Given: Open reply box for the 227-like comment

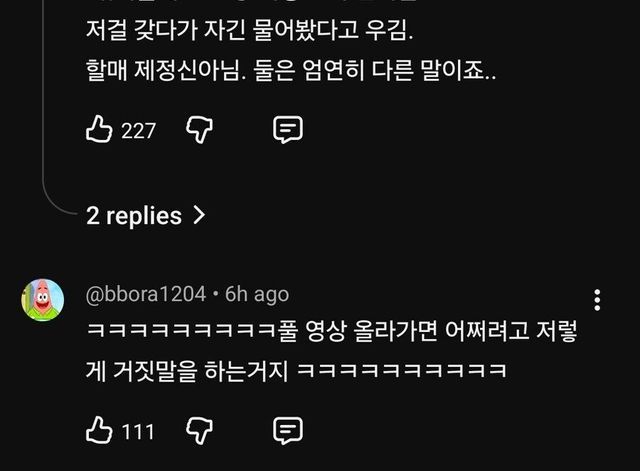Looking at the screenshot, I should [x=288, y=129].
